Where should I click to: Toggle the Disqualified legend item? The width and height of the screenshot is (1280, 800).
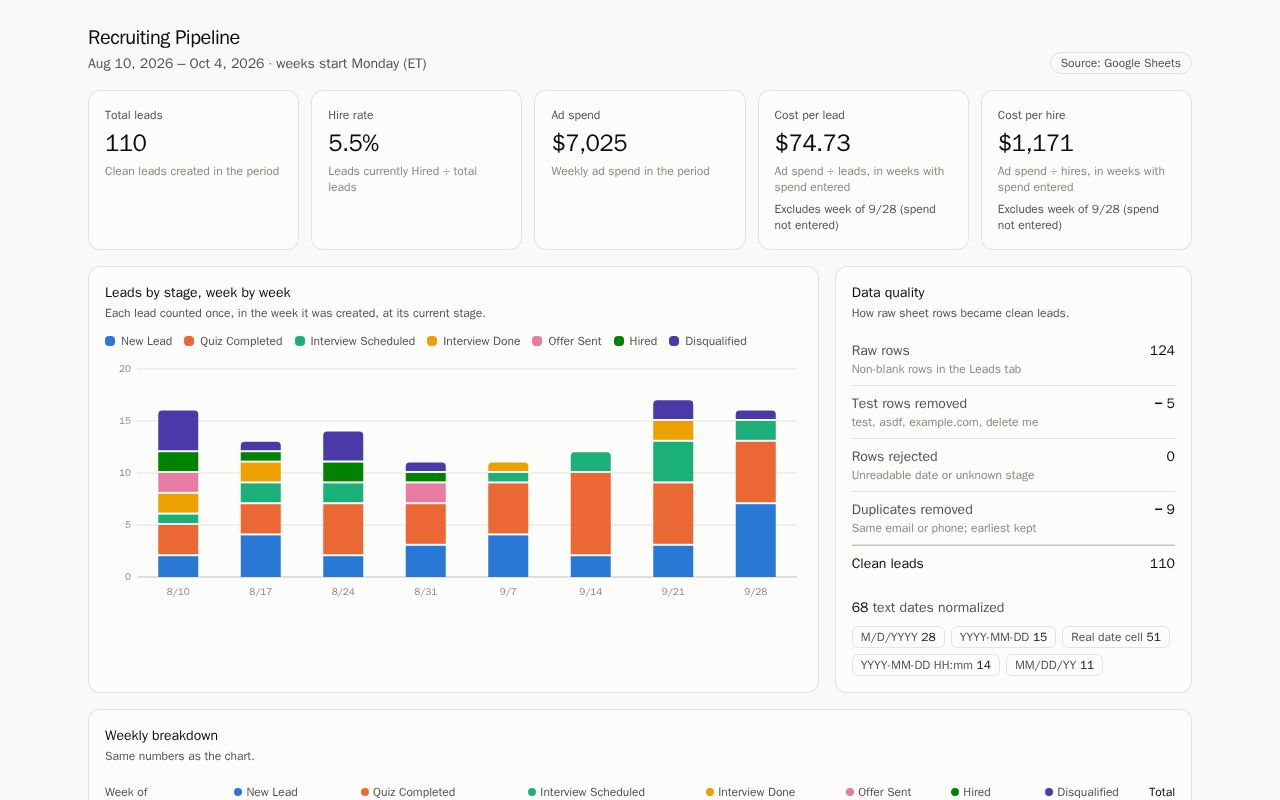[708, 341]
